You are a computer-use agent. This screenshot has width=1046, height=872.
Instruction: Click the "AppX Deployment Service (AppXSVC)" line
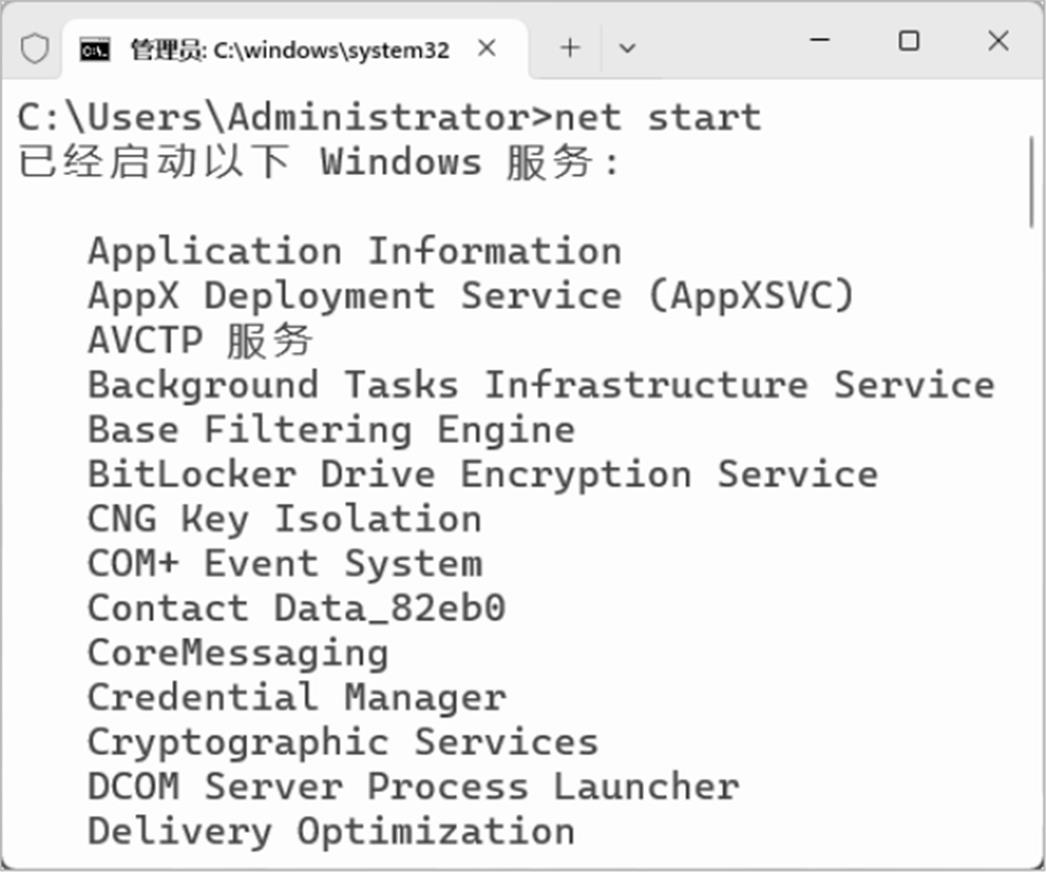coord(471,295)
